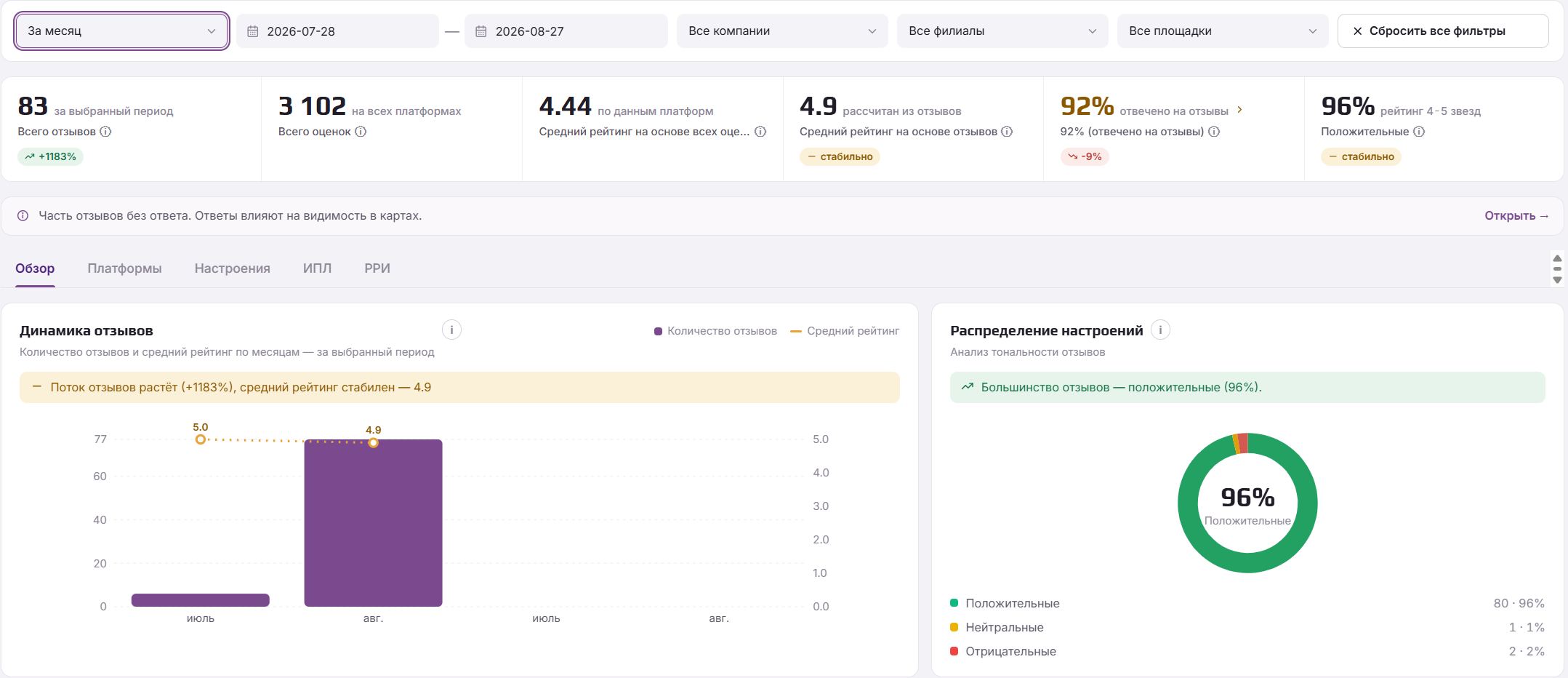Click the Открыть → link
1568x678 pixels.
coord(1516,216)
